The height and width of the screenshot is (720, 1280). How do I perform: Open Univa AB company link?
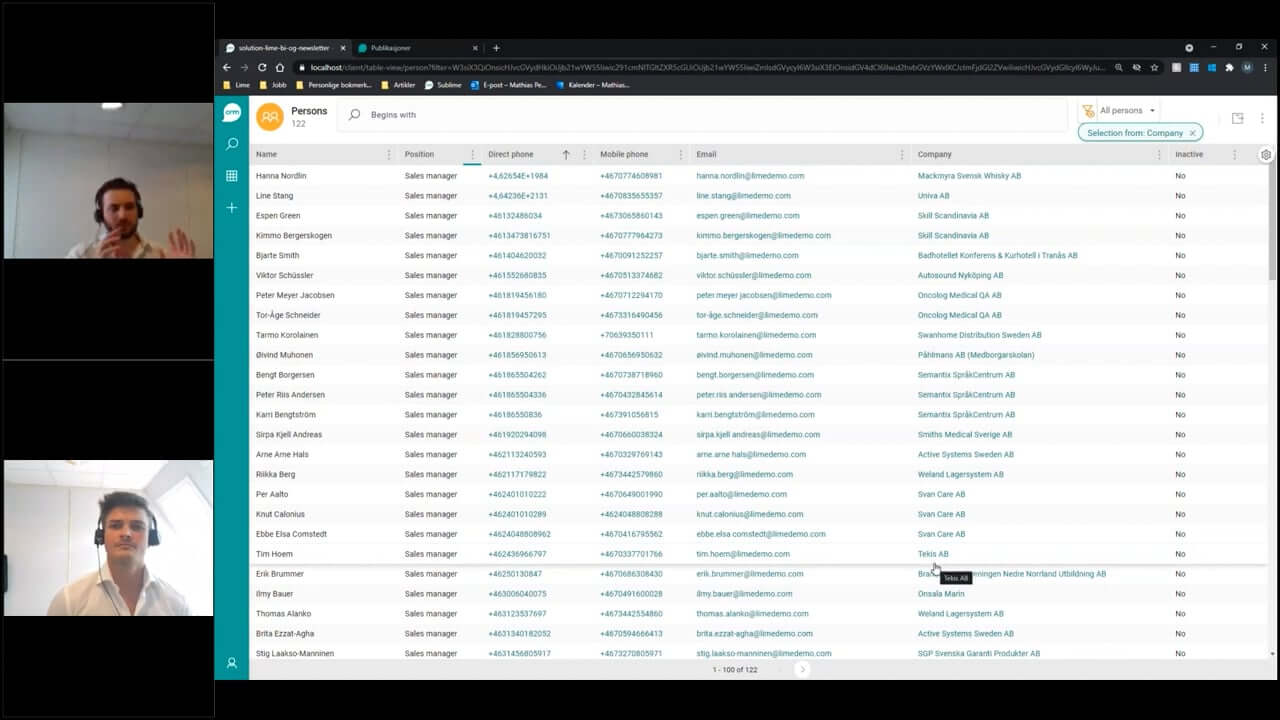933,196
